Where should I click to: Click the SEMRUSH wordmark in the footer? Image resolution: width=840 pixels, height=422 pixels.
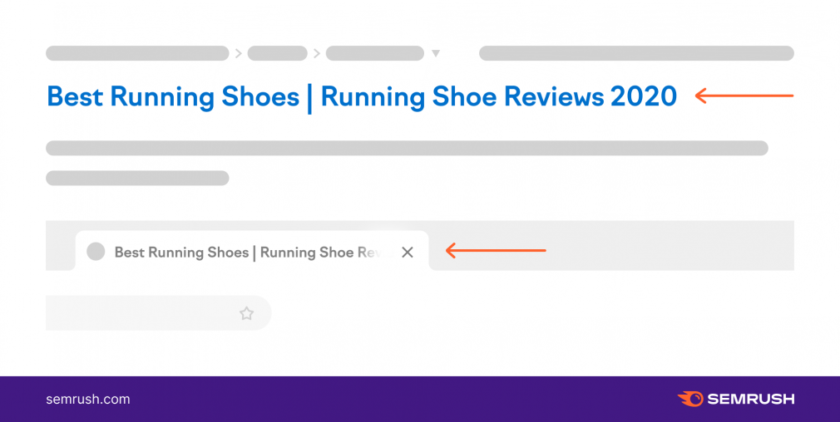(751, 399)
